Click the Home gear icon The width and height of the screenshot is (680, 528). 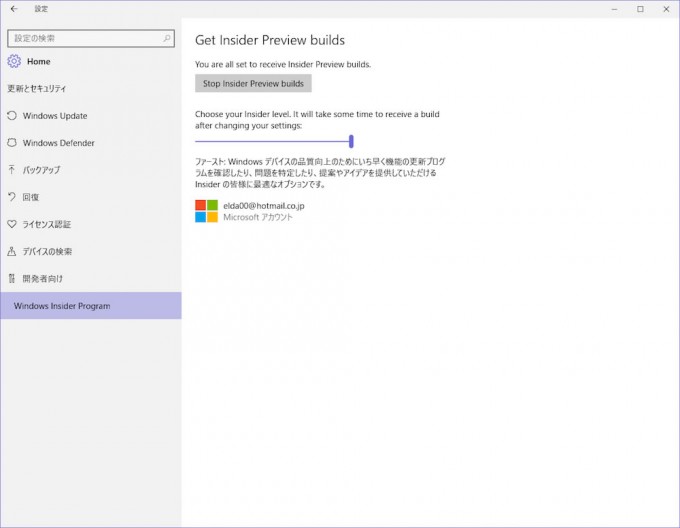click(14, 62)
